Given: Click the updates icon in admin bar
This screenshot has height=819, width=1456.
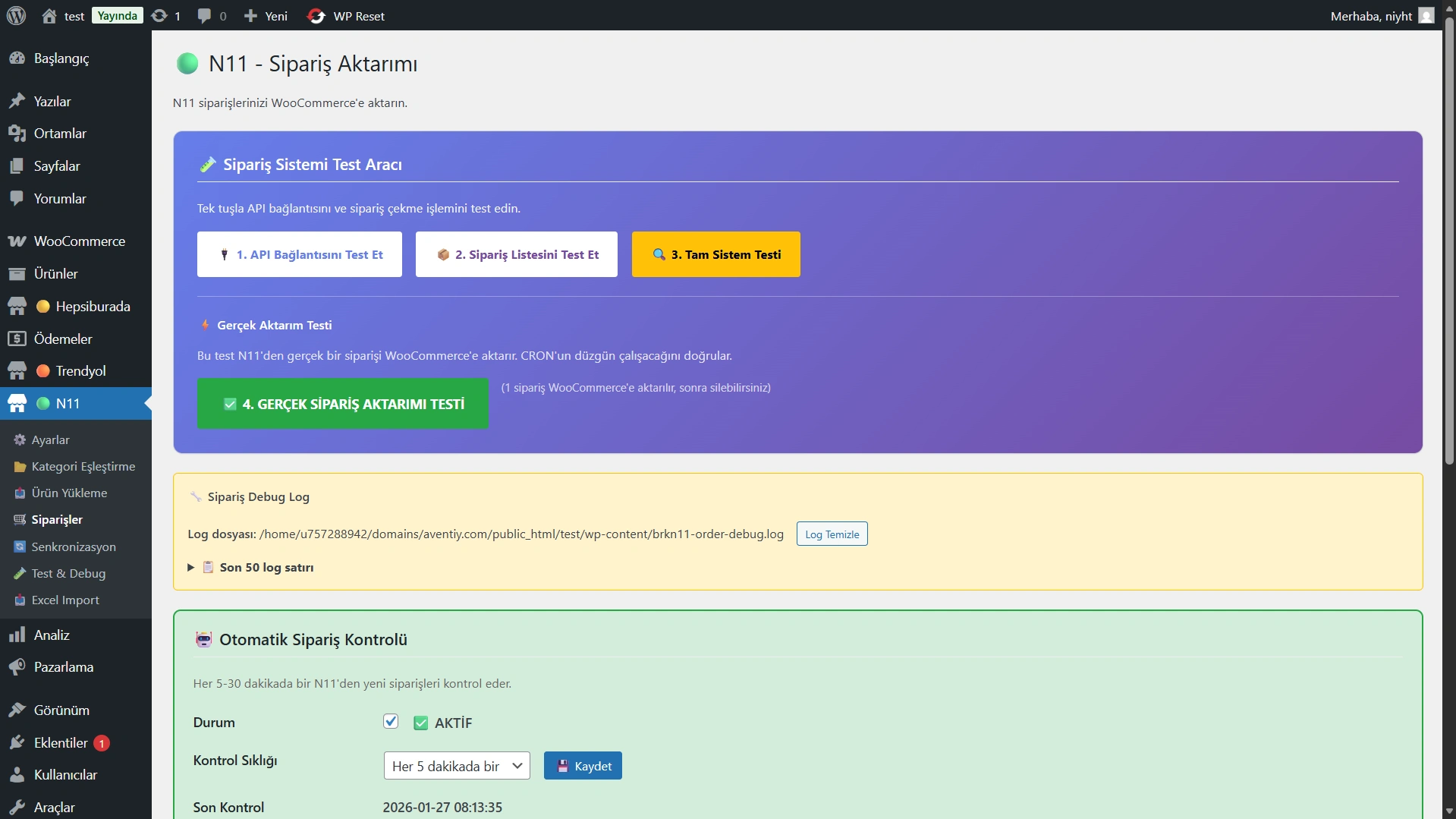Looking at the screenshot, I should (159, 16).
